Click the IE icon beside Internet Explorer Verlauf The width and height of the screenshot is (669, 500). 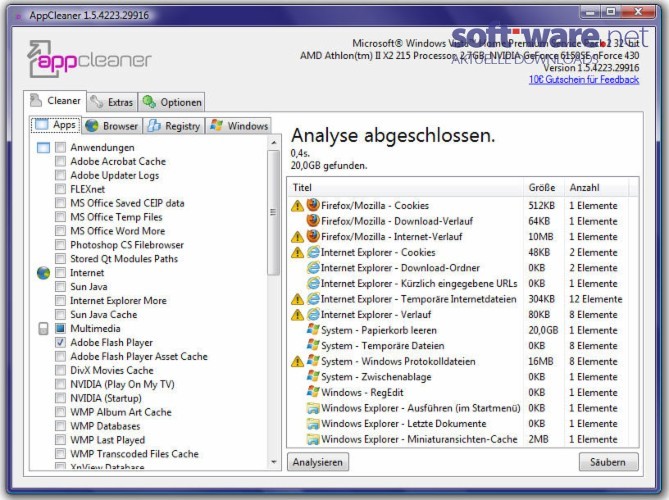[x=313, y=314]
